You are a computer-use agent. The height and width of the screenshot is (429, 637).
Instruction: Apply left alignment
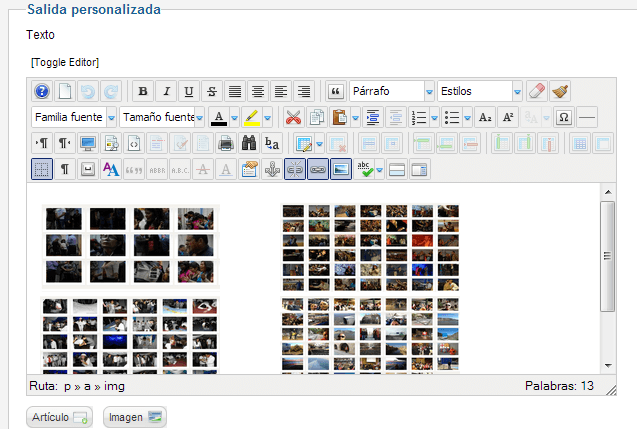point(281,91)
